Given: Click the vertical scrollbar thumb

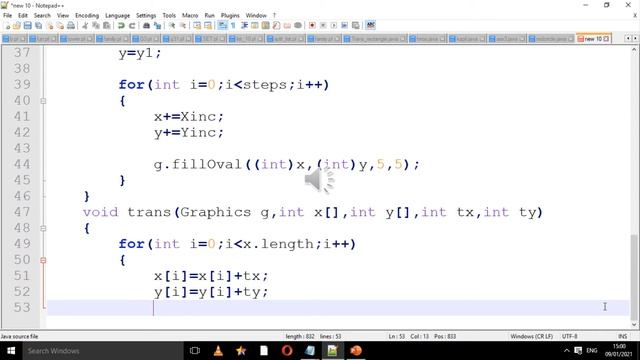Looking at the screenshot, I should click(x=634, y=276).
